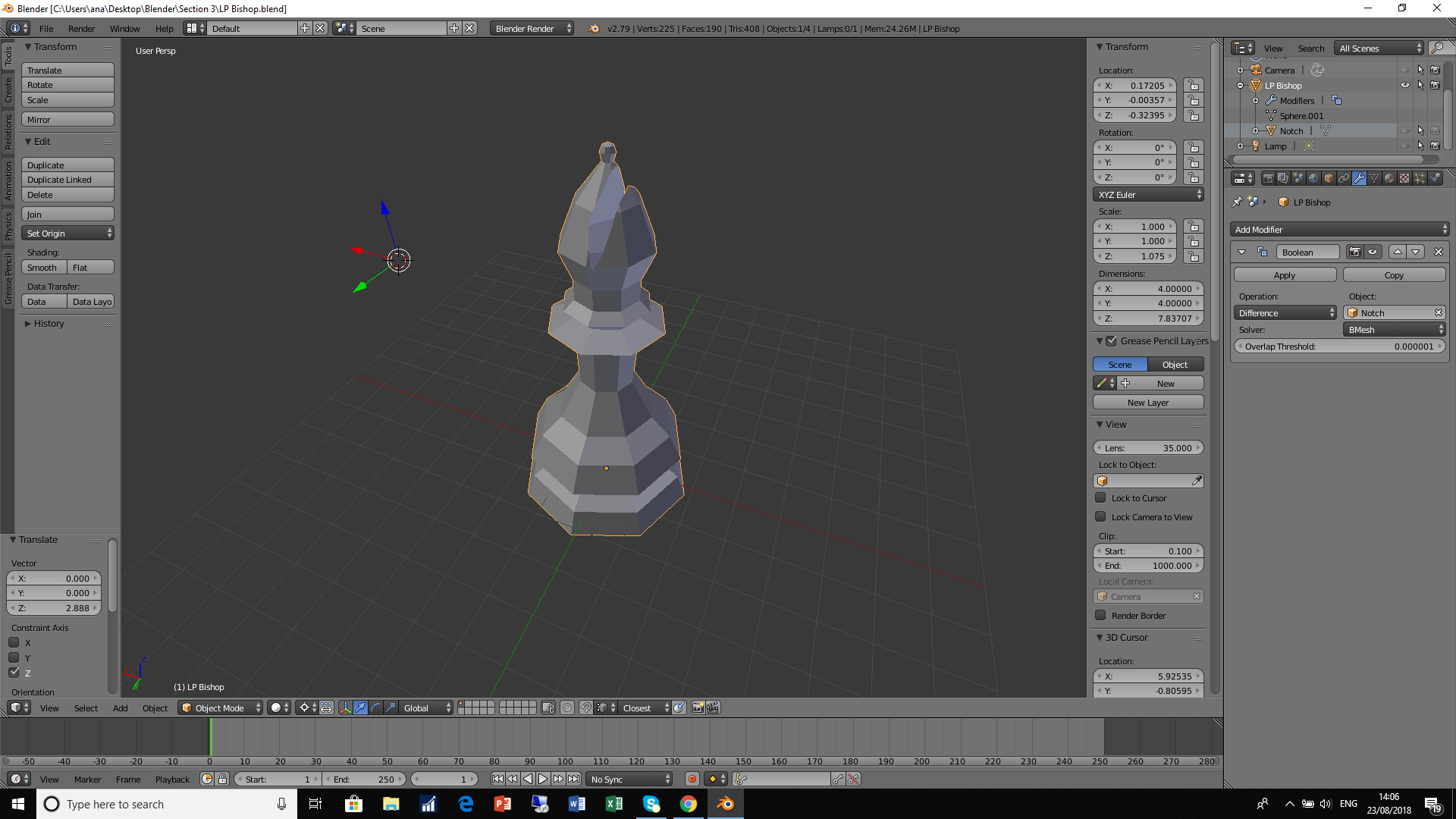Check the X constraint axis checkbox
The image size is (1456, 819).
pos(14,642)
